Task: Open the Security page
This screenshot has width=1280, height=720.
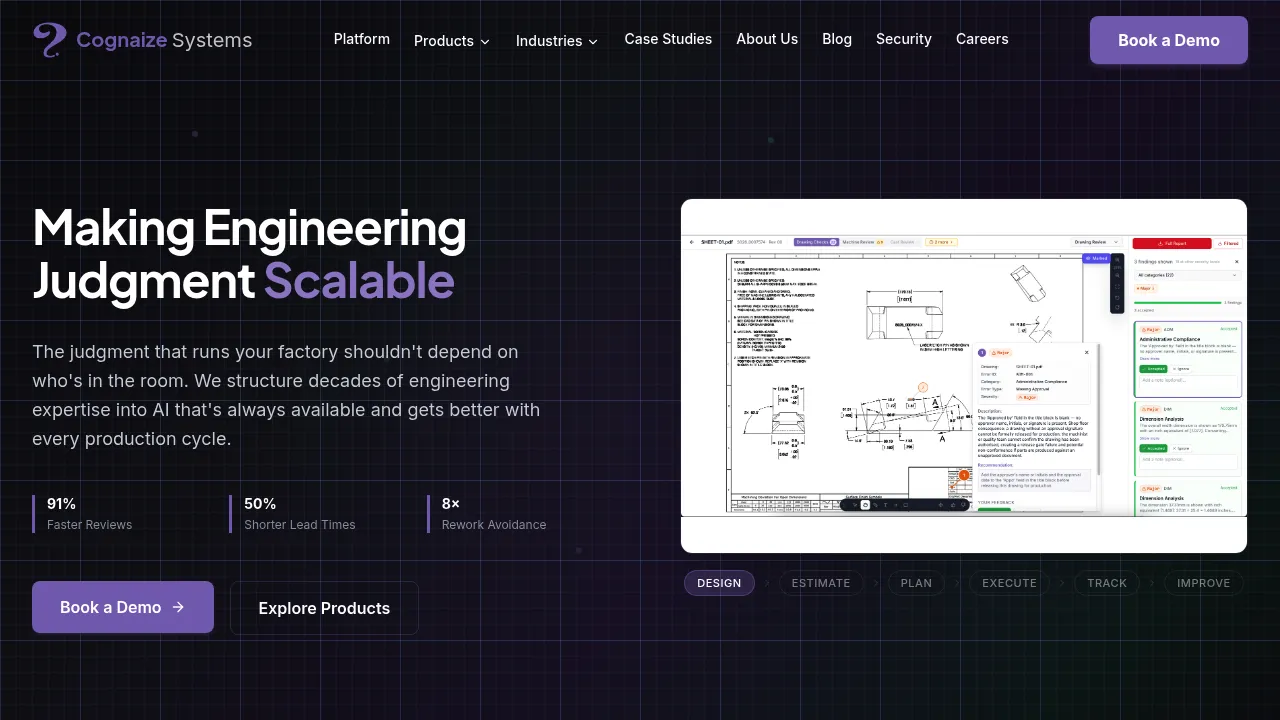Action: pos(904,39)
